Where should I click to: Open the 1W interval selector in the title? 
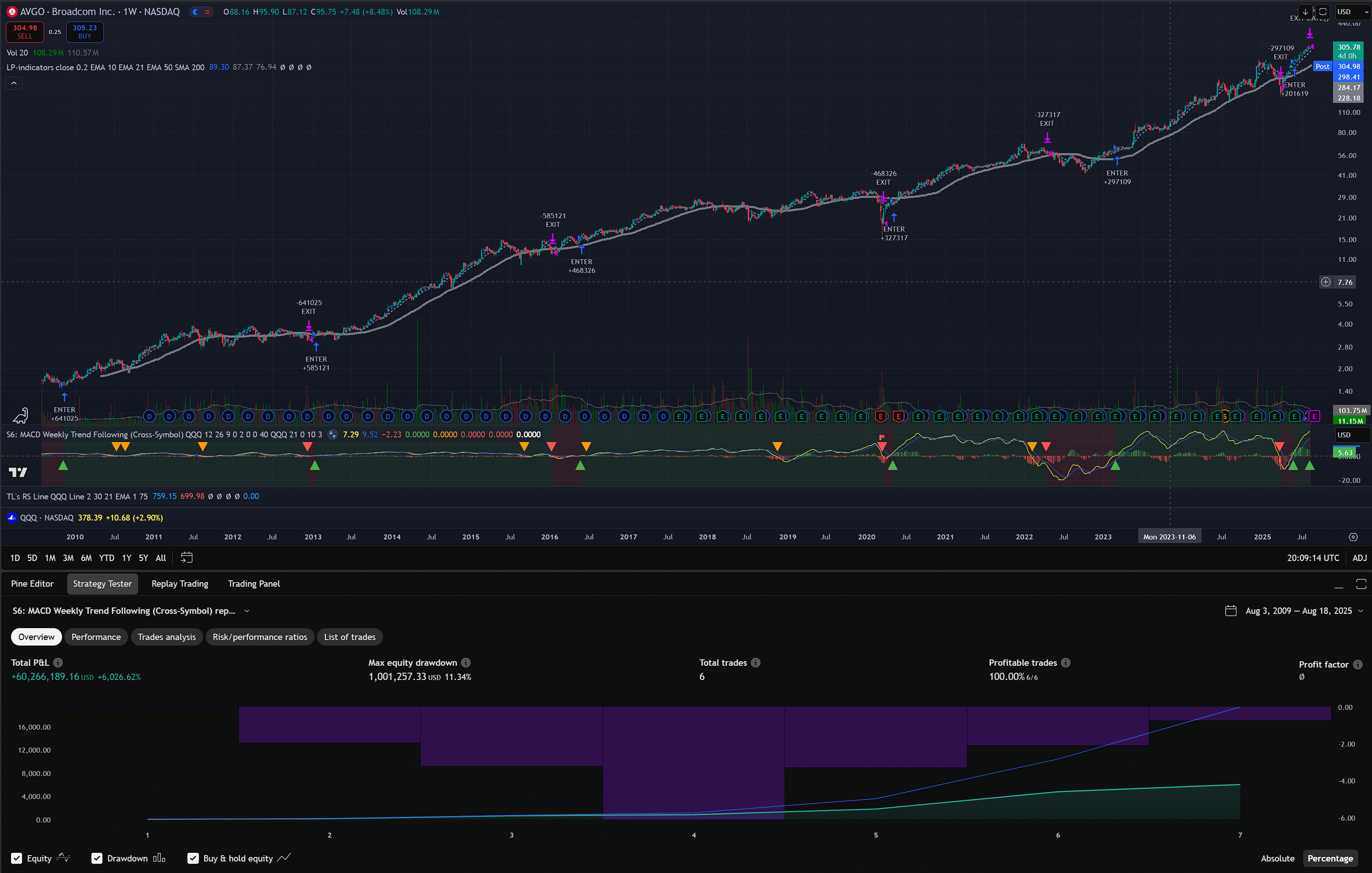tap(130, 11)
